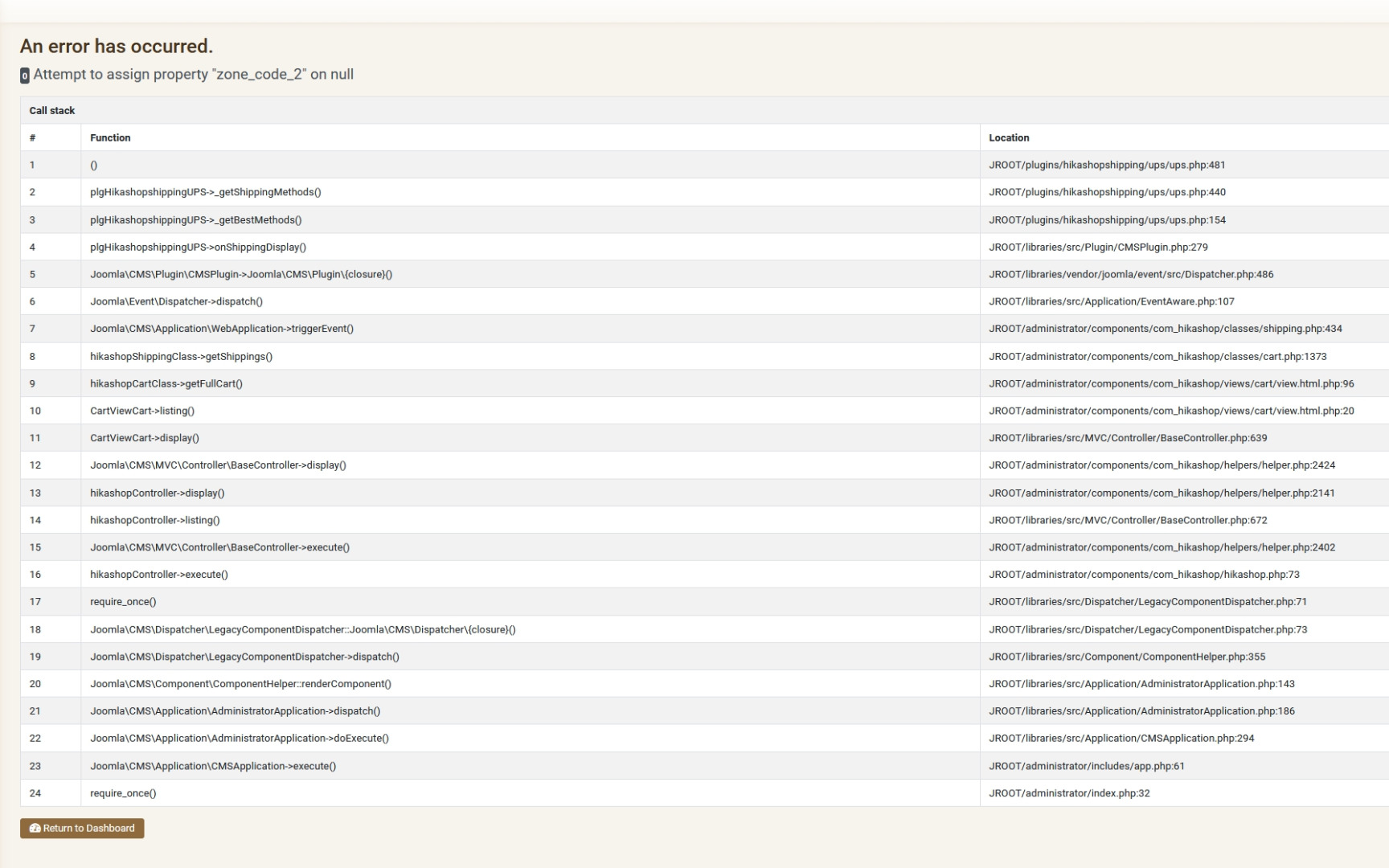1389x868 pixels.
Task: Click the dashboard gauge icon in the button
Action: (35, 829)
